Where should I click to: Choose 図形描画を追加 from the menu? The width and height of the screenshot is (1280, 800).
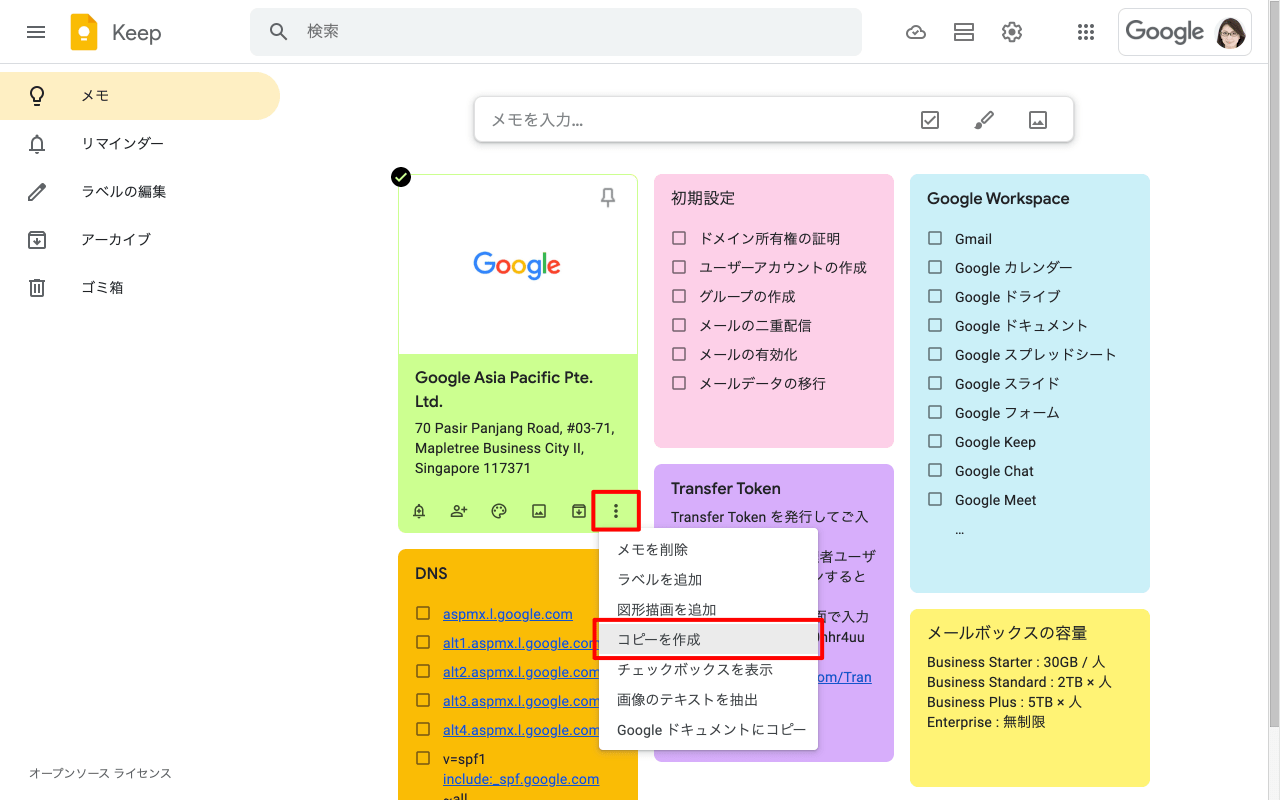[708, 610]
